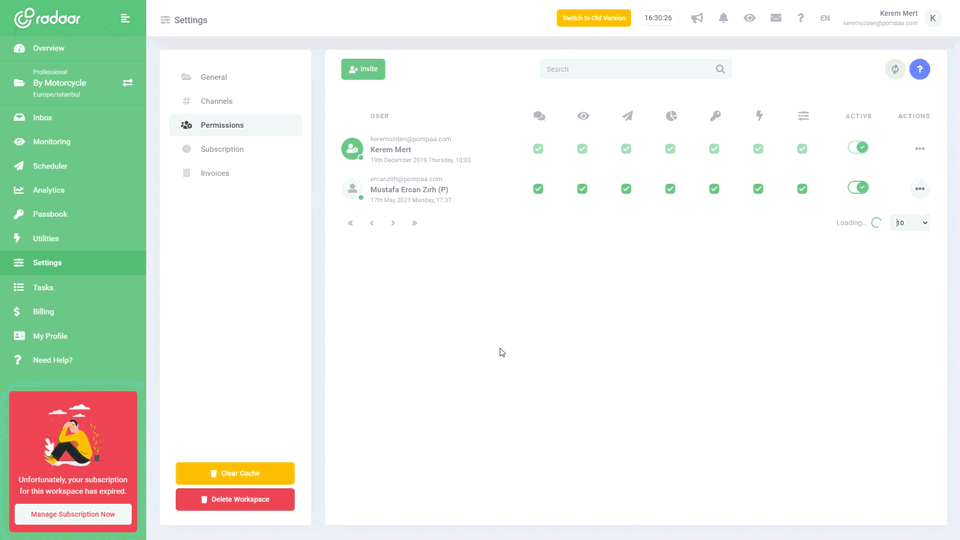Click the green refresh icon button
The width and height of the screenshot is (960, 540).
895,69
